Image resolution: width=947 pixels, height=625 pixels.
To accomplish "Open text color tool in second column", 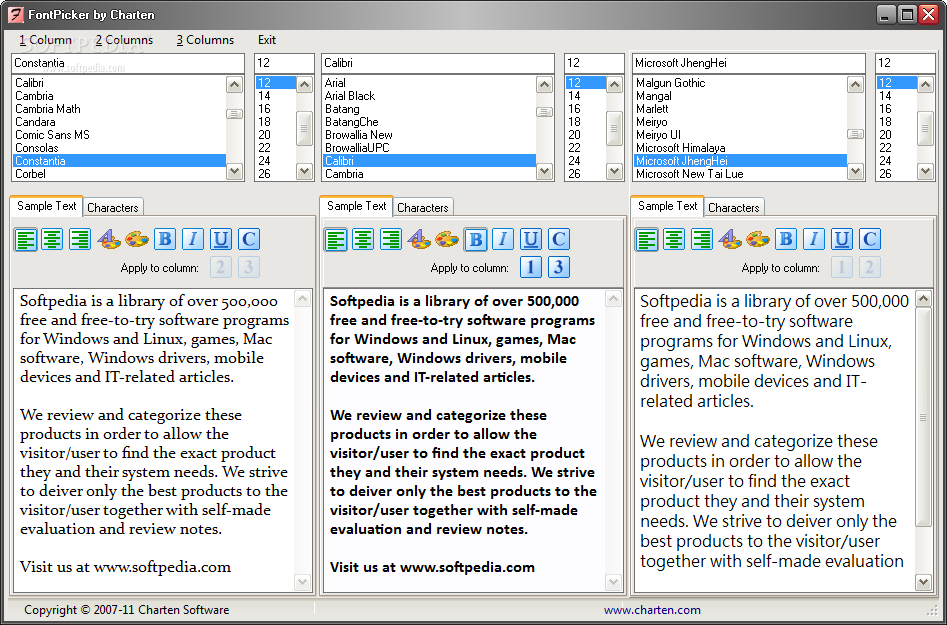I will coord(419,239).
